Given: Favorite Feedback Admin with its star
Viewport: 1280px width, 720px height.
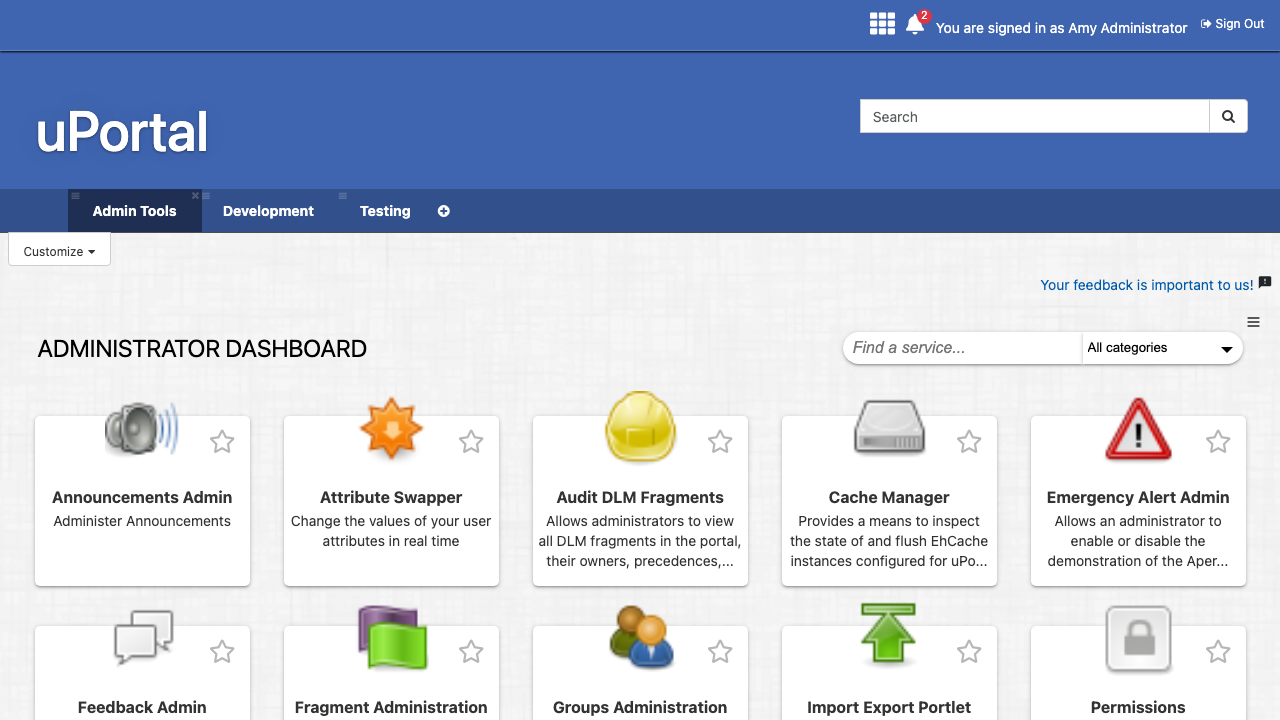Looking at the screenshot, I should point(222,652).
